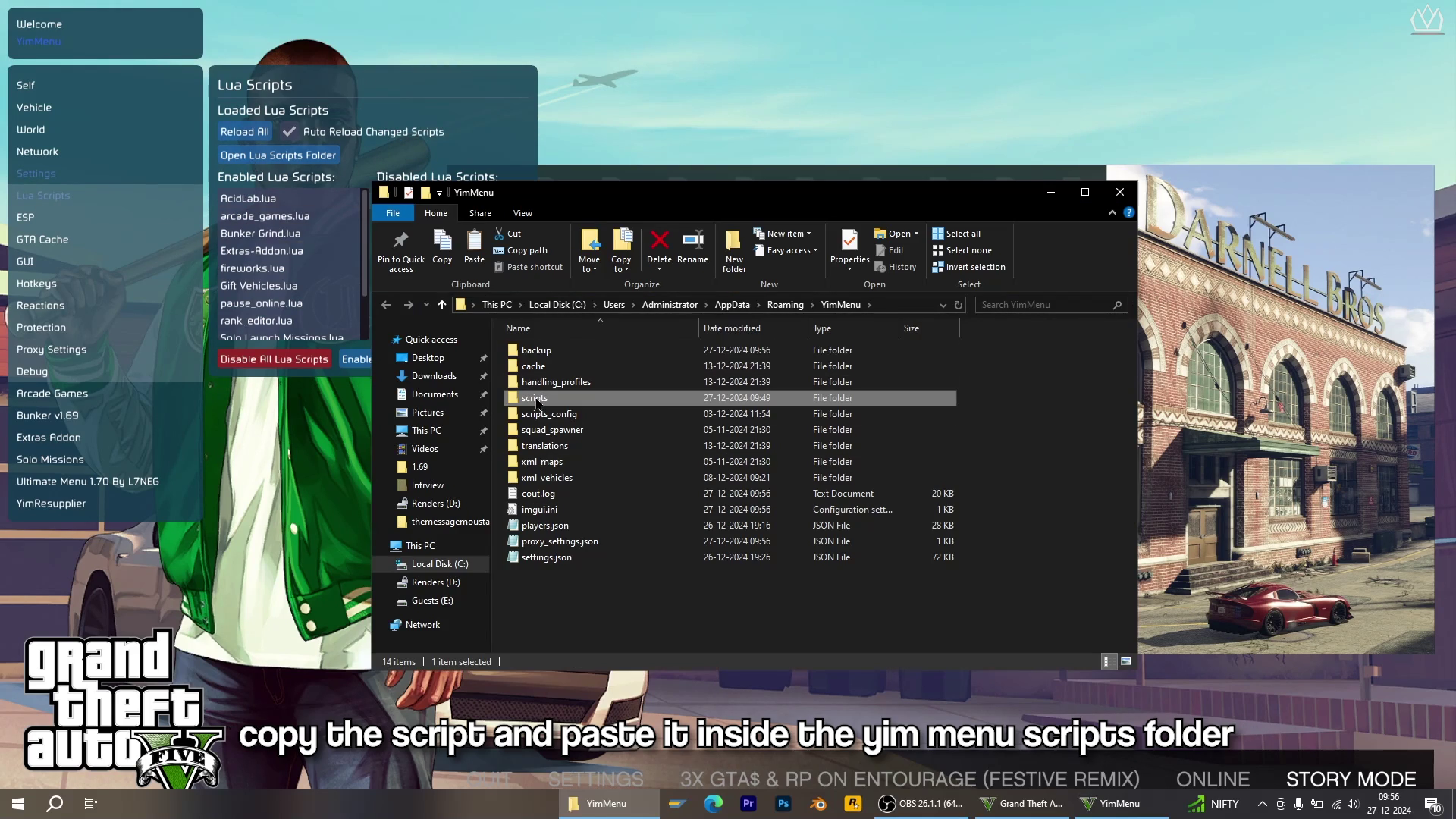1456x819 pixels.
Task: Expand the Open dropdown arrow
Action: [x=916, y=234]
